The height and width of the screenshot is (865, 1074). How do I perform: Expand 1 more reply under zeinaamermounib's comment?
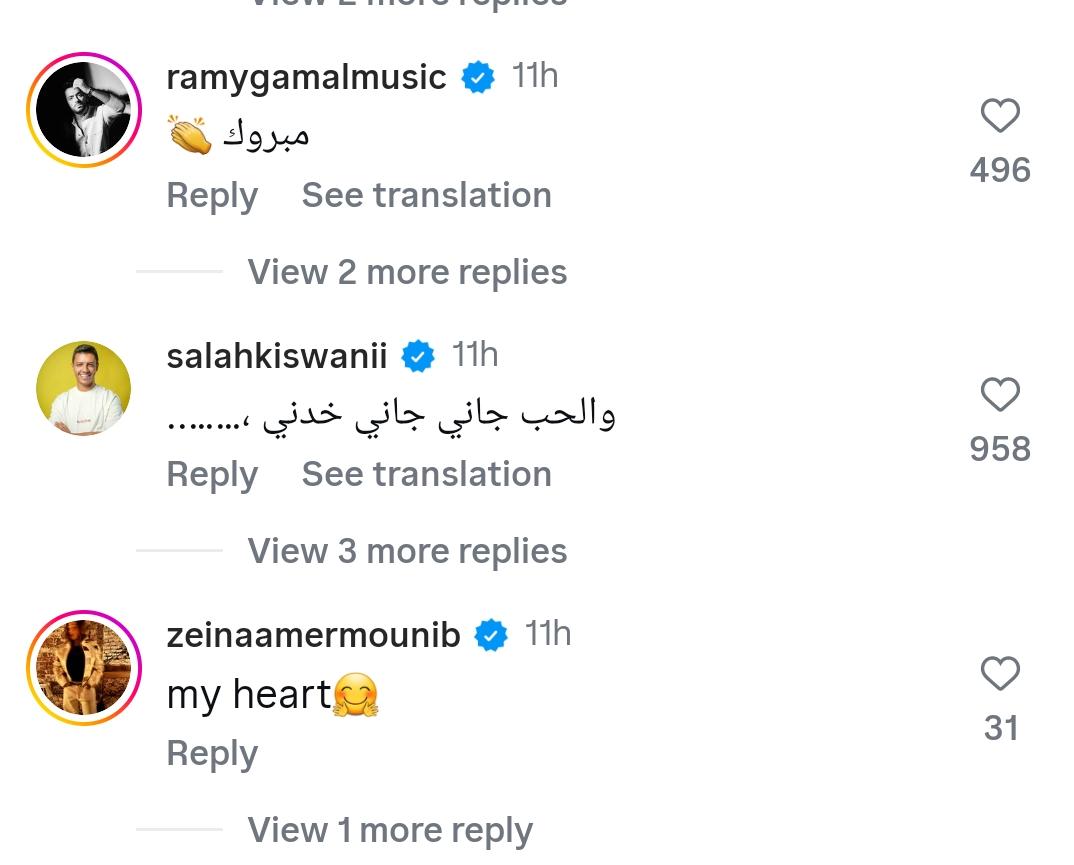390,829
